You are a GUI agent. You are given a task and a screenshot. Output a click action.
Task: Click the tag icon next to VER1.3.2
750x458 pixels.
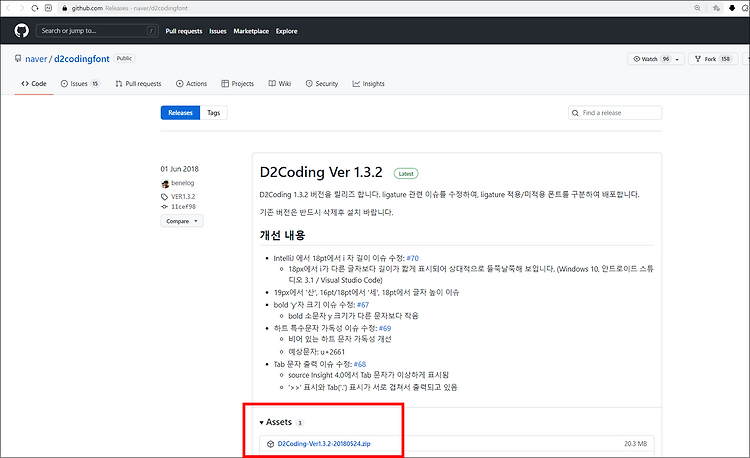click(164, 196)
